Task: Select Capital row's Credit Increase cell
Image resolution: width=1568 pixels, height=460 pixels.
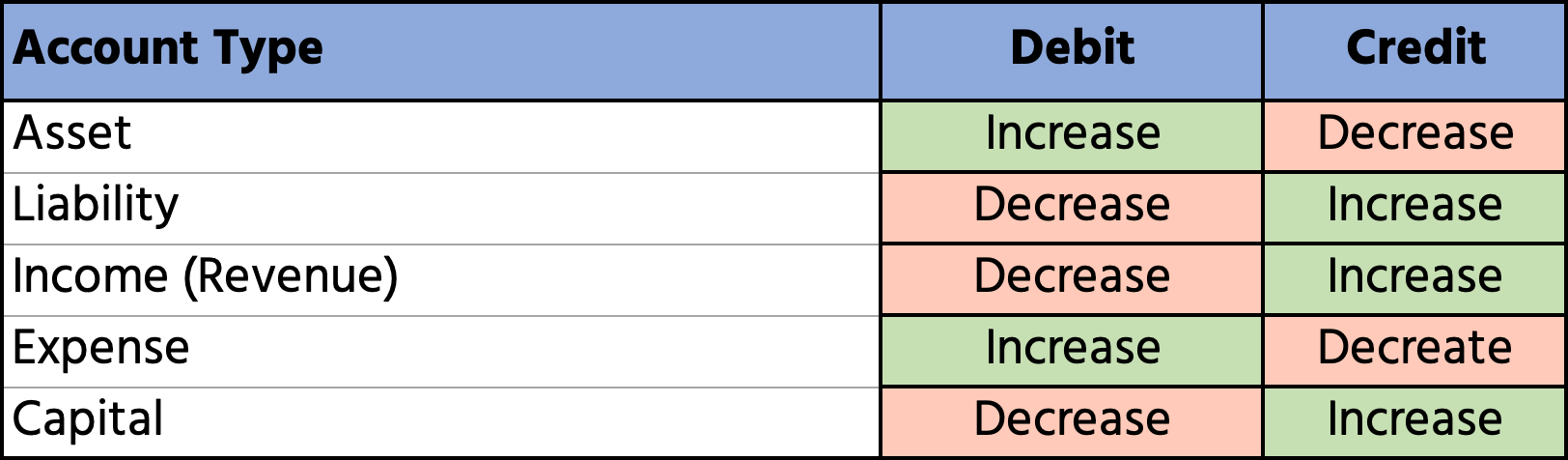Action: pos(1415,419)
